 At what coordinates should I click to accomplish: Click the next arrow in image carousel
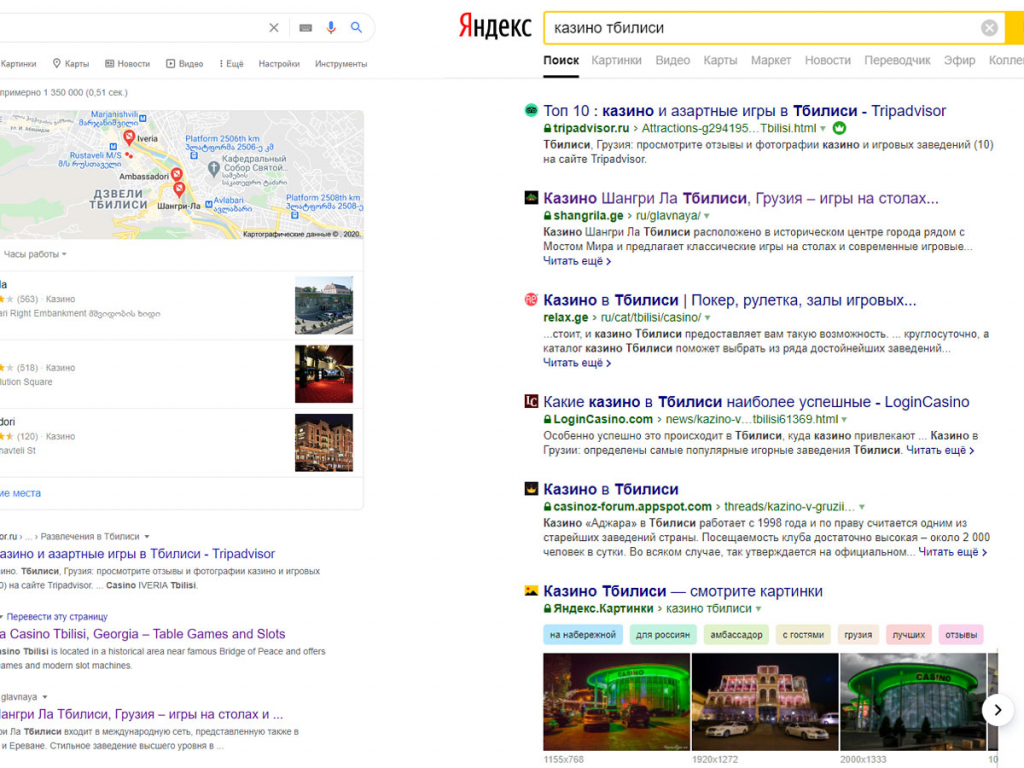[x=997, y=709]
